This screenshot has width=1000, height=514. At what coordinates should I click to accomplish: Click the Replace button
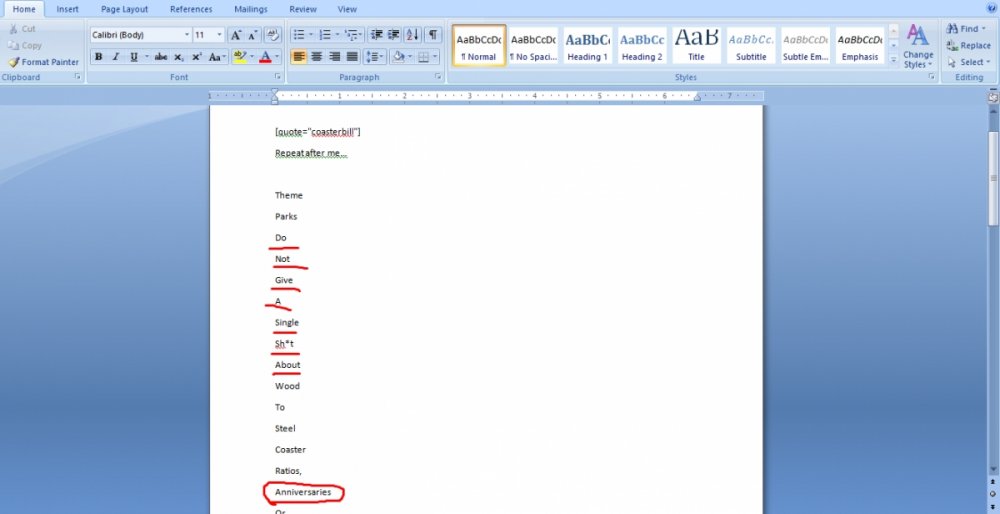968,46
